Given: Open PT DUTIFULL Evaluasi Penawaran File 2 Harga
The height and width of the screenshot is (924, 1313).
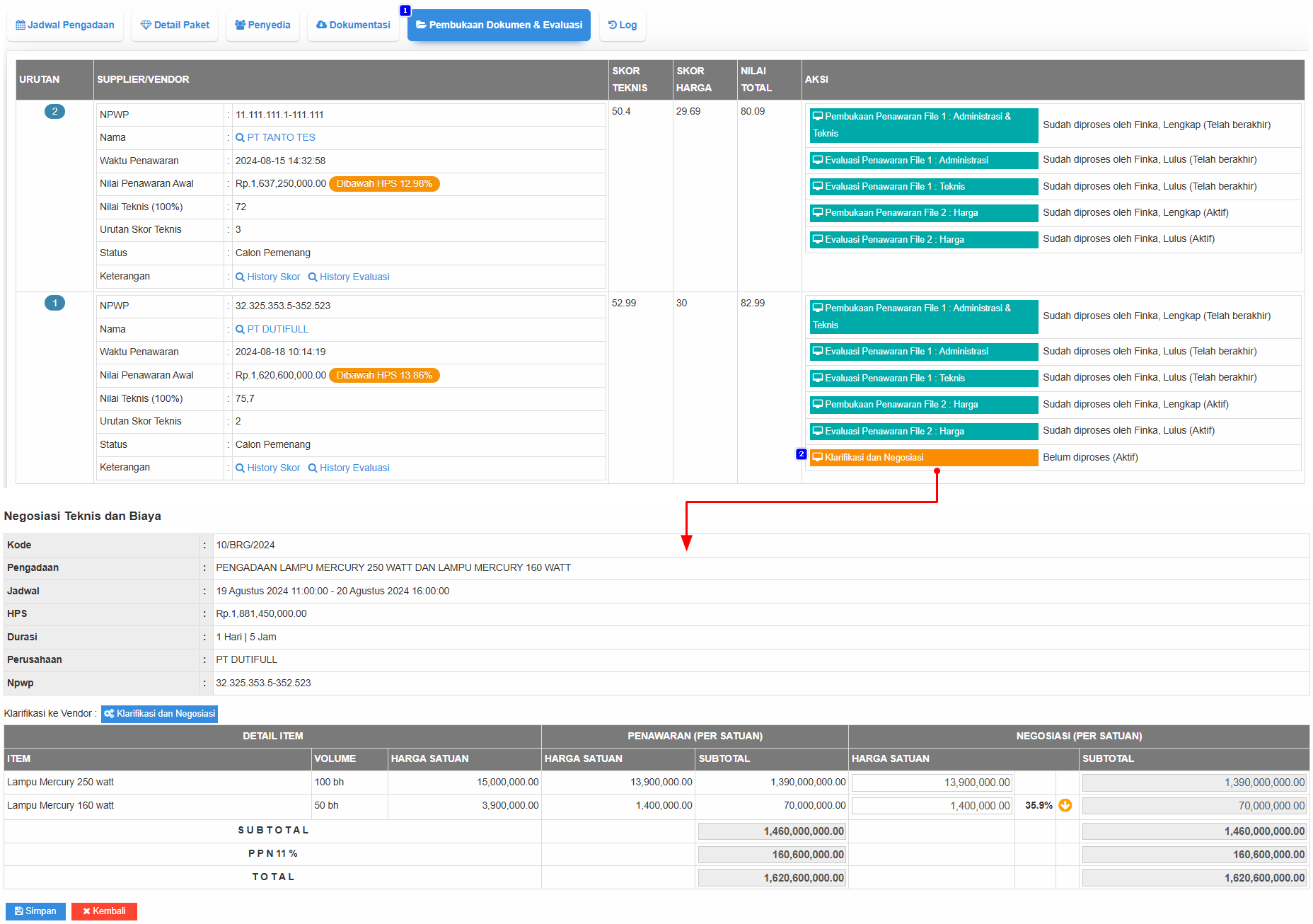Looking at the screenshot, I should pos(923,431).
